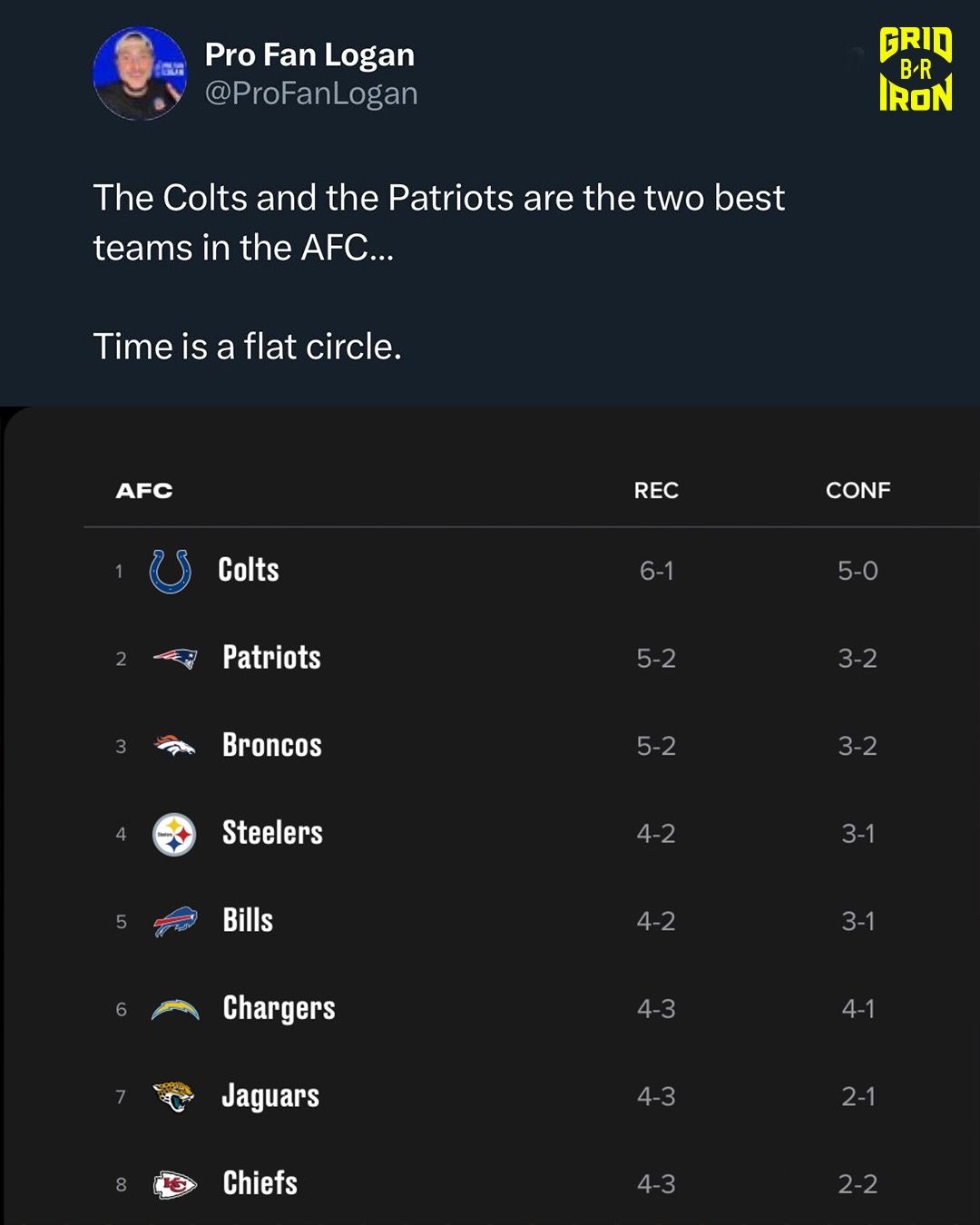The width and height of the screenshot is (980, 1225).
Task: Sort by the REC column header
Action: (656, 491)
